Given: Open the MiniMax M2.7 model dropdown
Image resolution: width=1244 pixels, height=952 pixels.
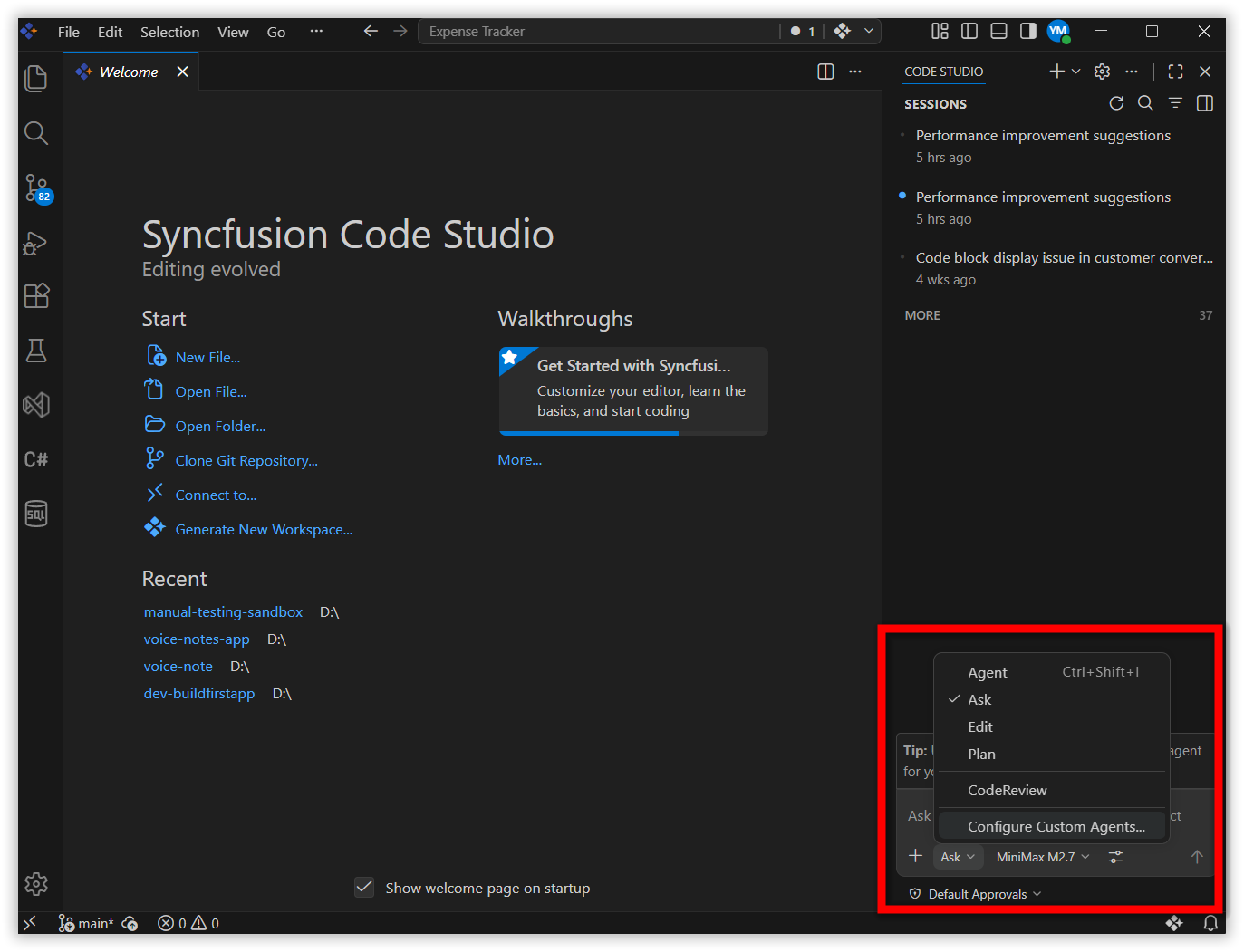Looking at the screenshot, I should click(x=1043, y=857).
